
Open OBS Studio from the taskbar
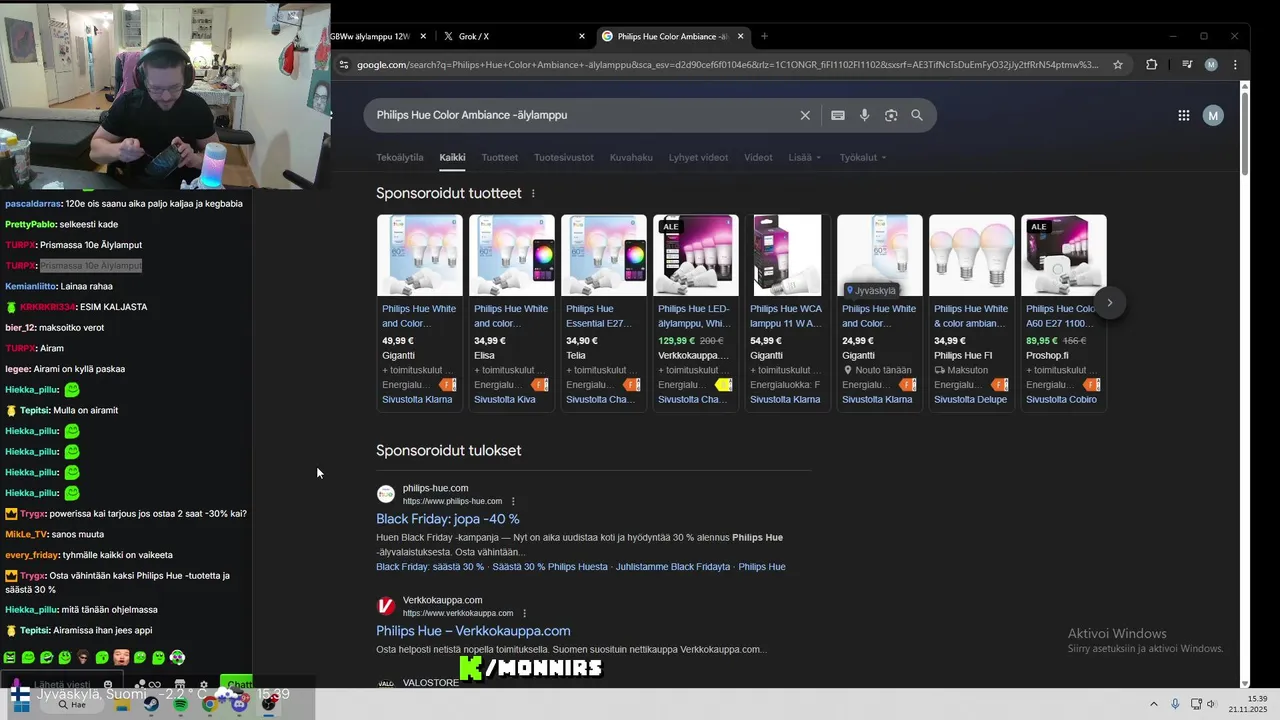(269, 704)
